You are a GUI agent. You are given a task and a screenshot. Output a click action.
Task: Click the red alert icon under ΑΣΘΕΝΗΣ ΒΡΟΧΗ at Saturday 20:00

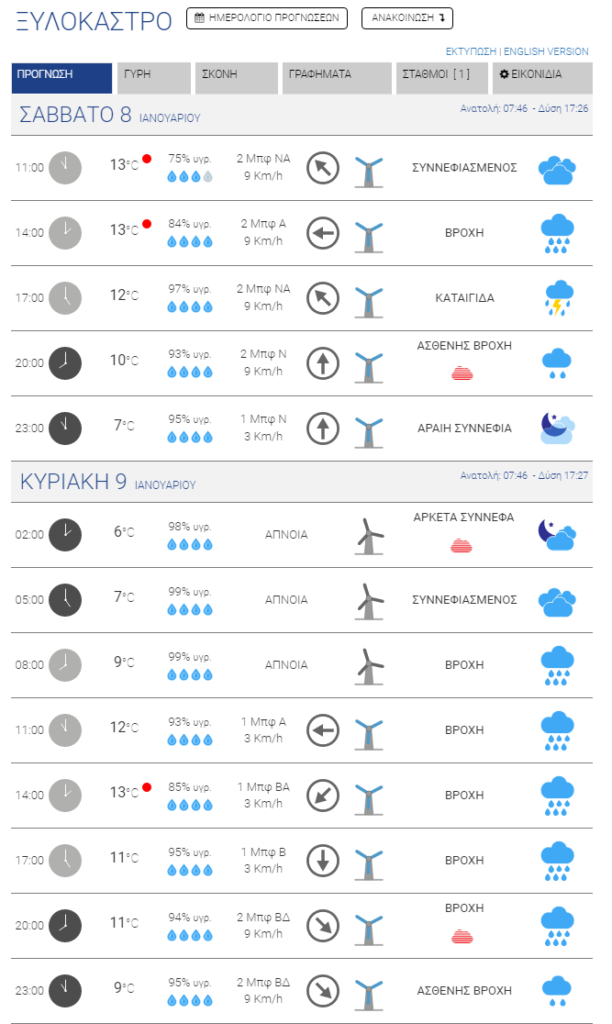(x=462, y=373)
